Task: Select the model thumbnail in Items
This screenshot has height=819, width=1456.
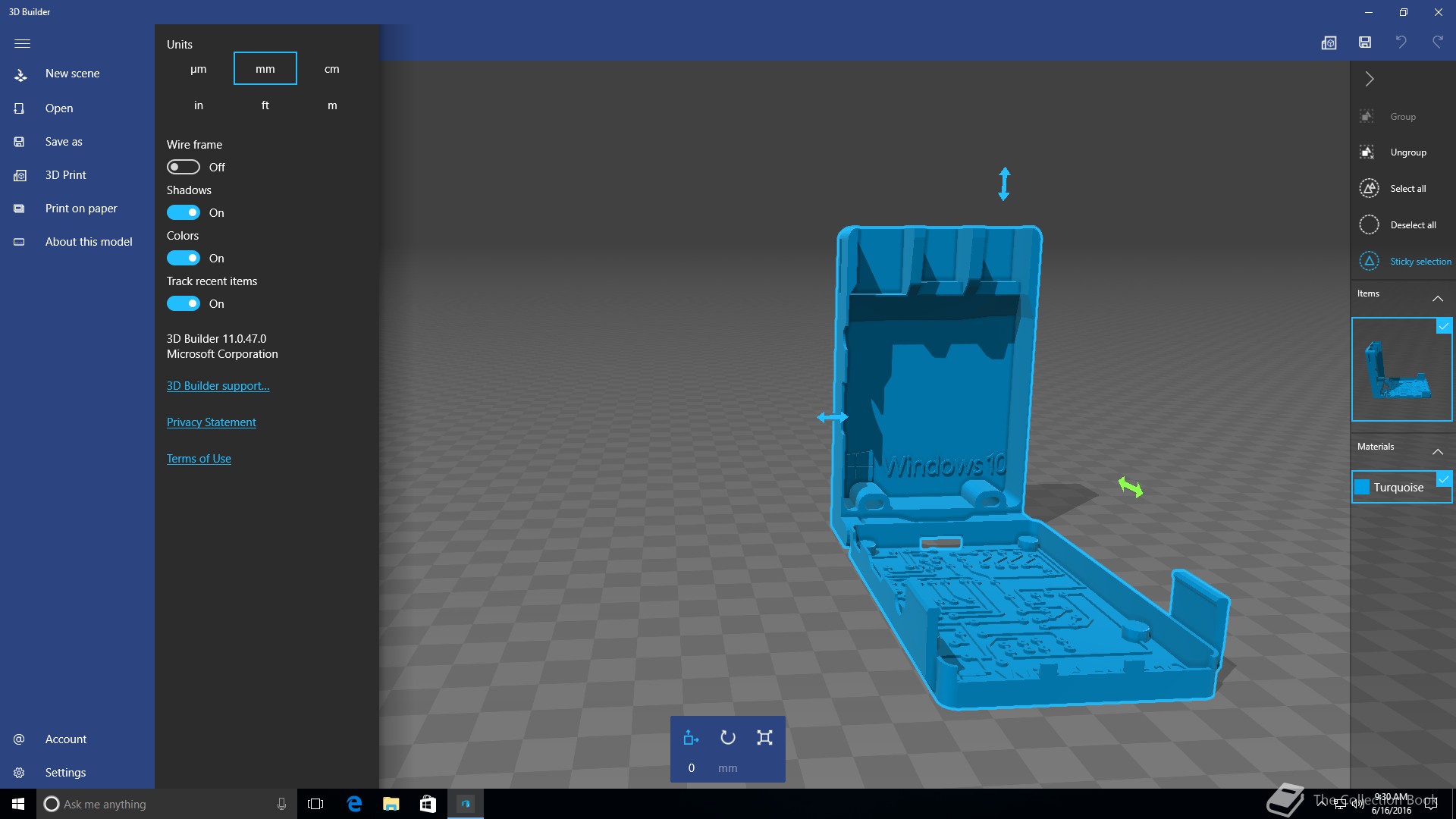Action: pyautogui.click(x=1401, y=369)
